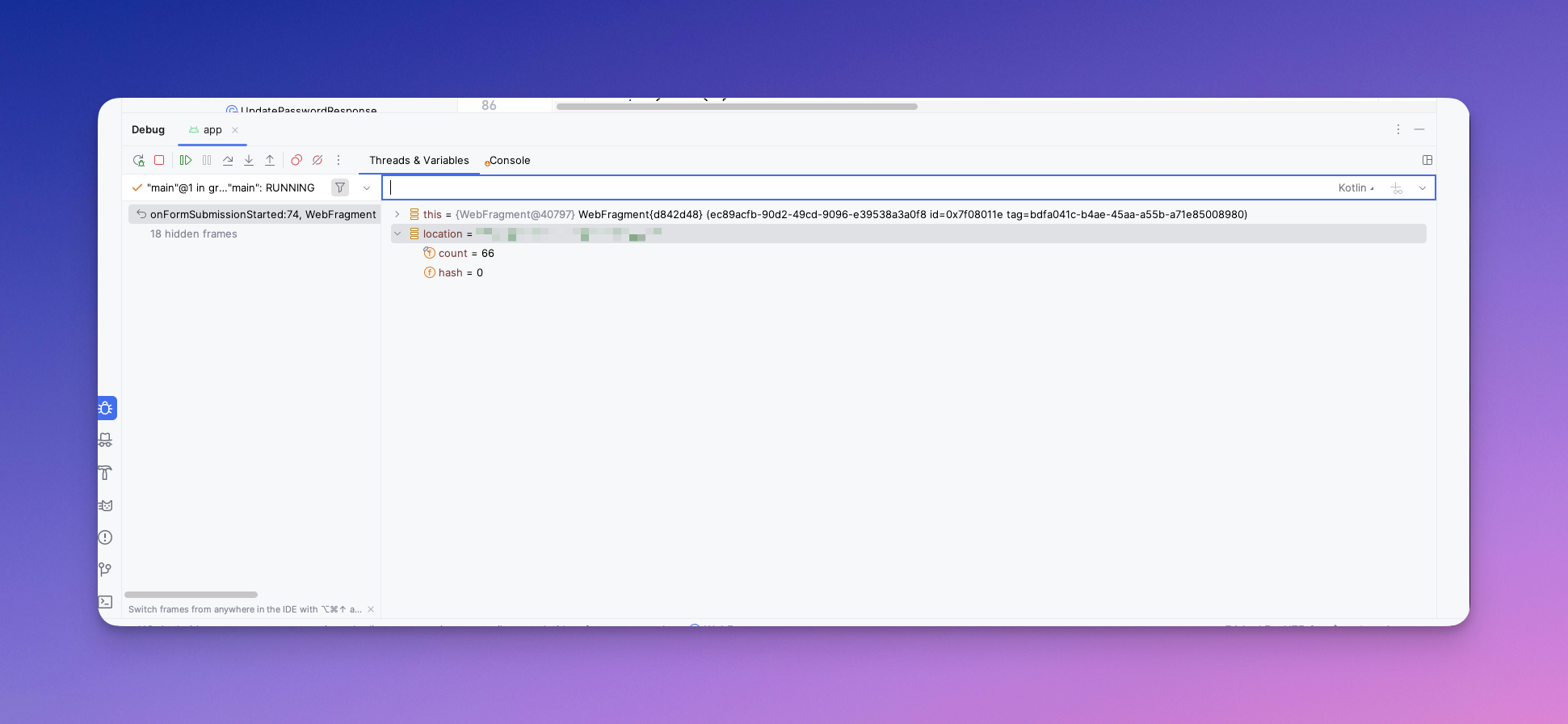Toggle Mute Breakpoints
1568x724 pixels.
[x=317, y=161]
